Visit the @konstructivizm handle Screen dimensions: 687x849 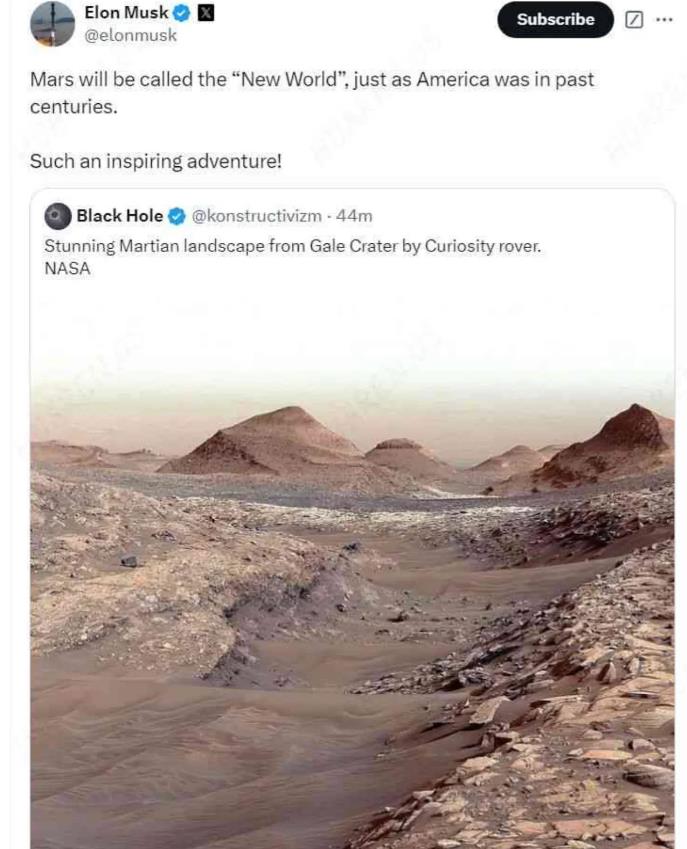click(257, 216)
